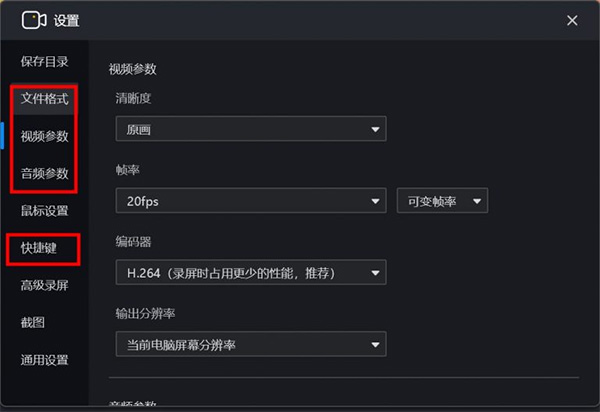Open the 高级录屏 section
This screenshot has height=412, width=600.
(x=44, y=285)
